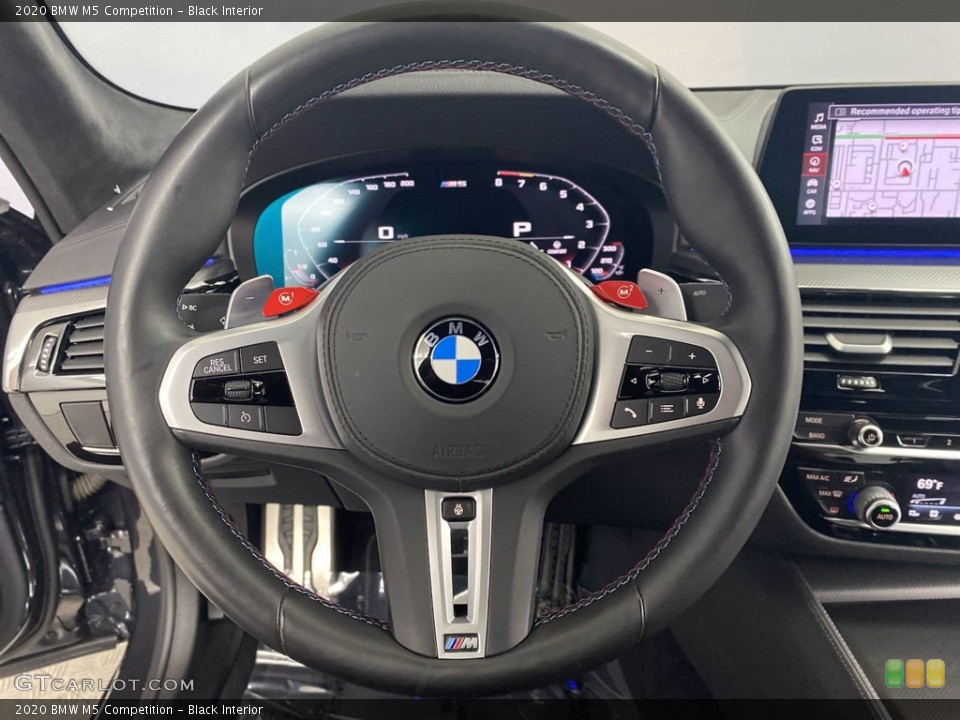Tap the voice command microphone button
The width and height of the screenshot is (960, 720).
(x=702, y=403)
